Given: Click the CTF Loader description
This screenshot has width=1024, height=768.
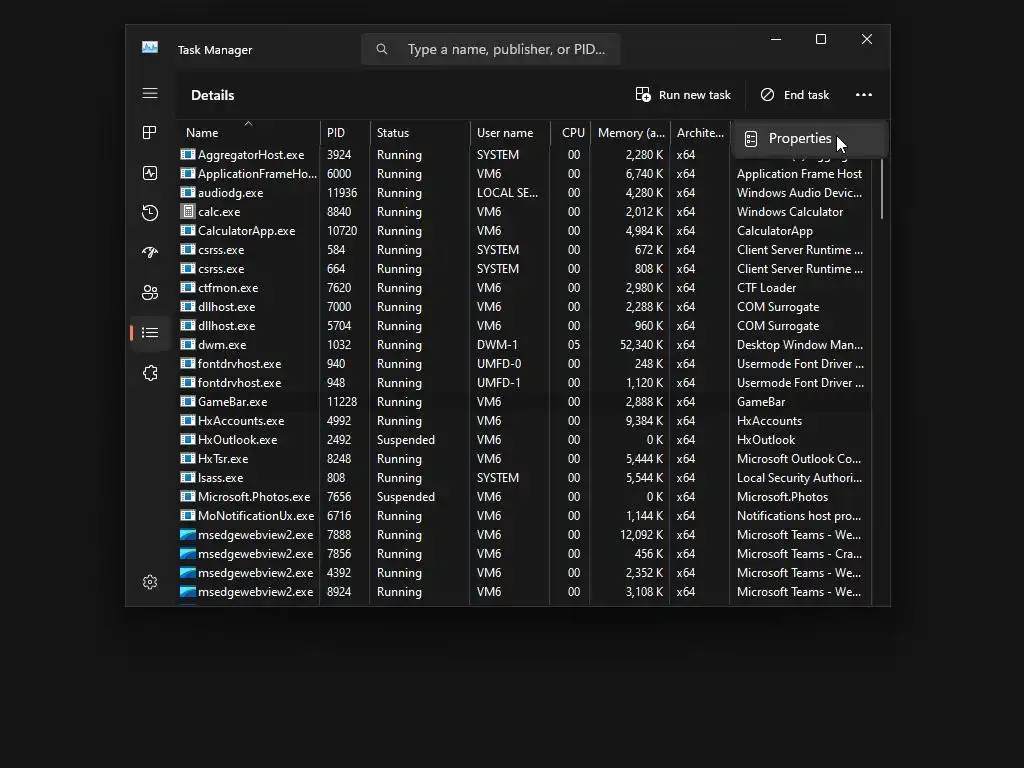Looking at the screenshot, I should coord(766,287).
